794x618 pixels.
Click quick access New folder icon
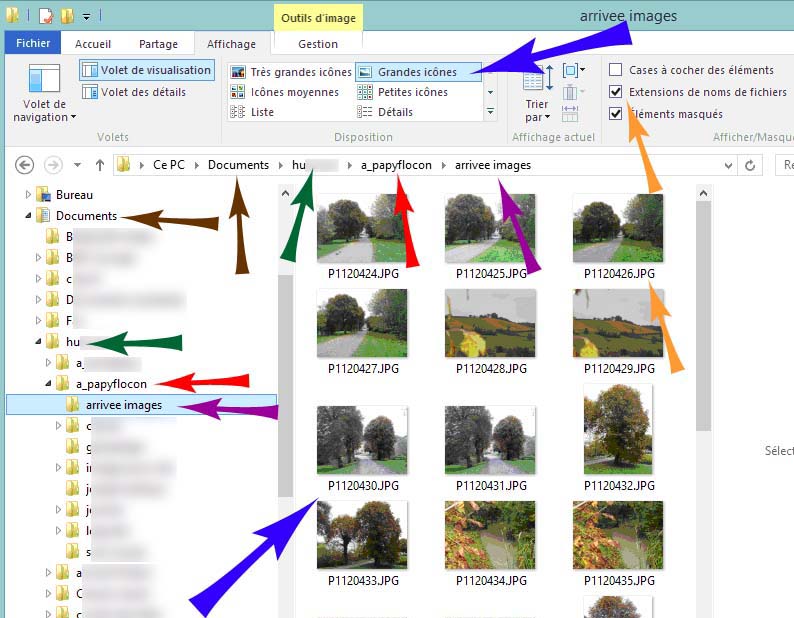click(67, 16)
